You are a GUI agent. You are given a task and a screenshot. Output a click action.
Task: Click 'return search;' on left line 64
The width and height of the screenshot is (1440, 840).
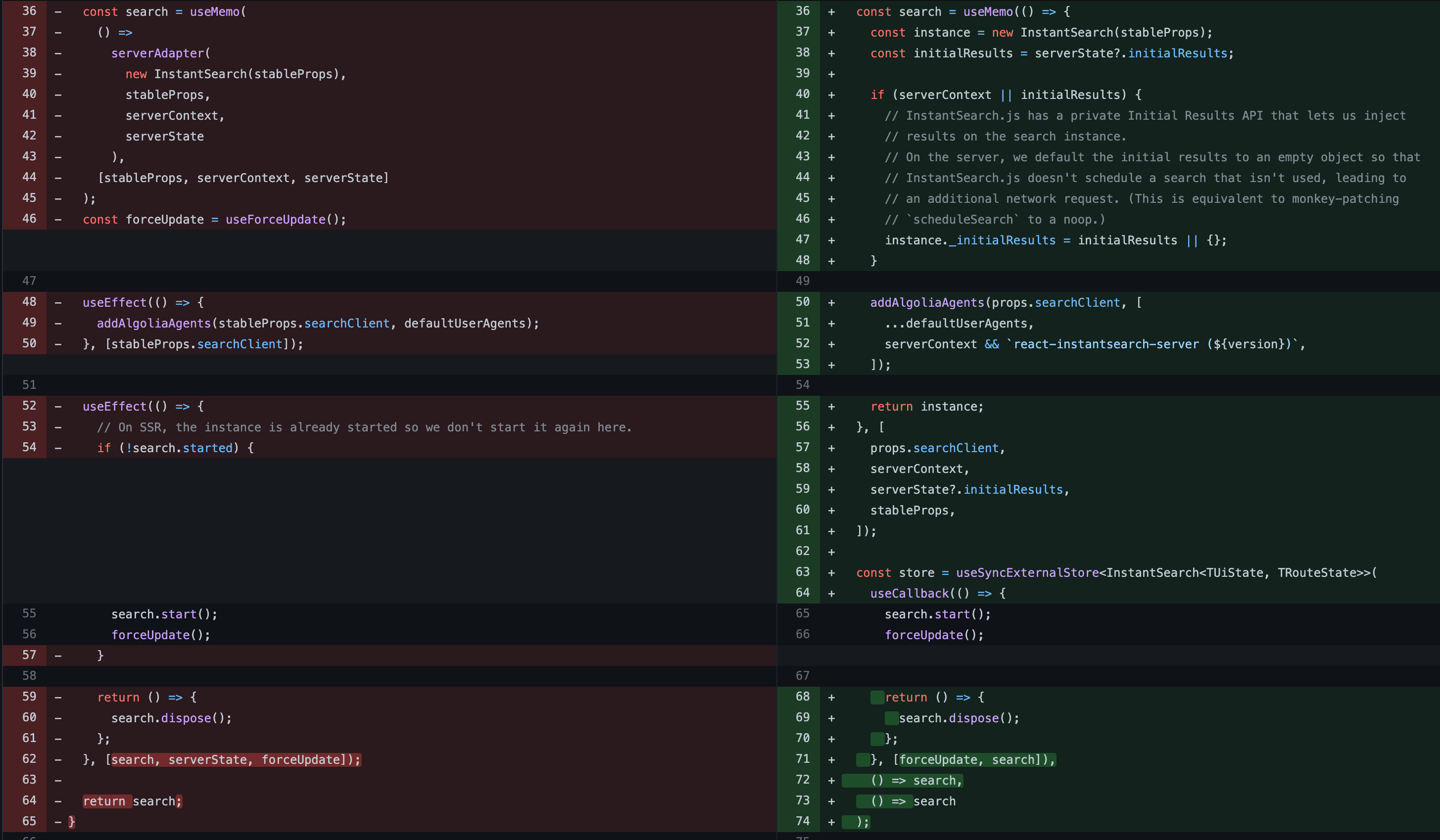click(132, 801)
